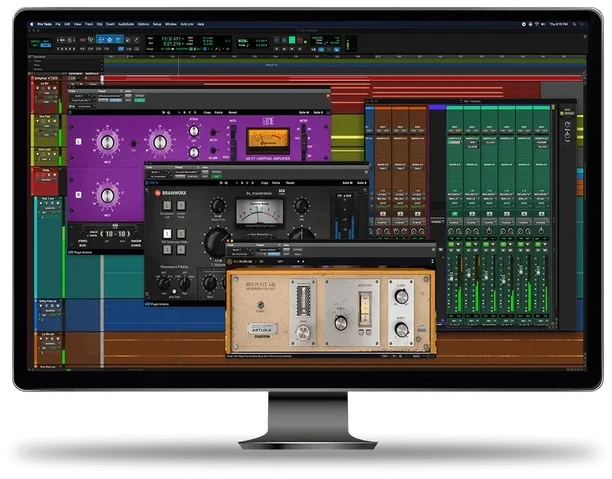Screen dimensions: 612x479
Task: Click the main counter showing 11|3|411
Action: pos(171,39)
